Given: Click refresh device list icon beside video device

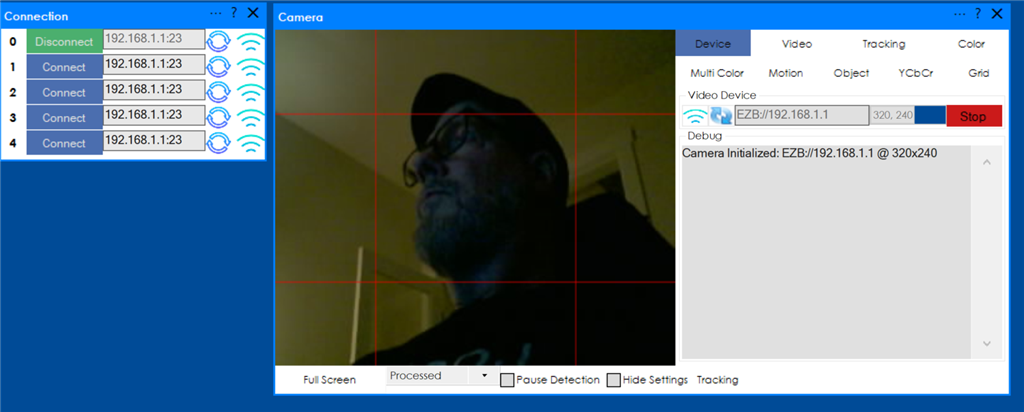Looking at the screenshot, I should pyautogui.click(x=720, y=116).
